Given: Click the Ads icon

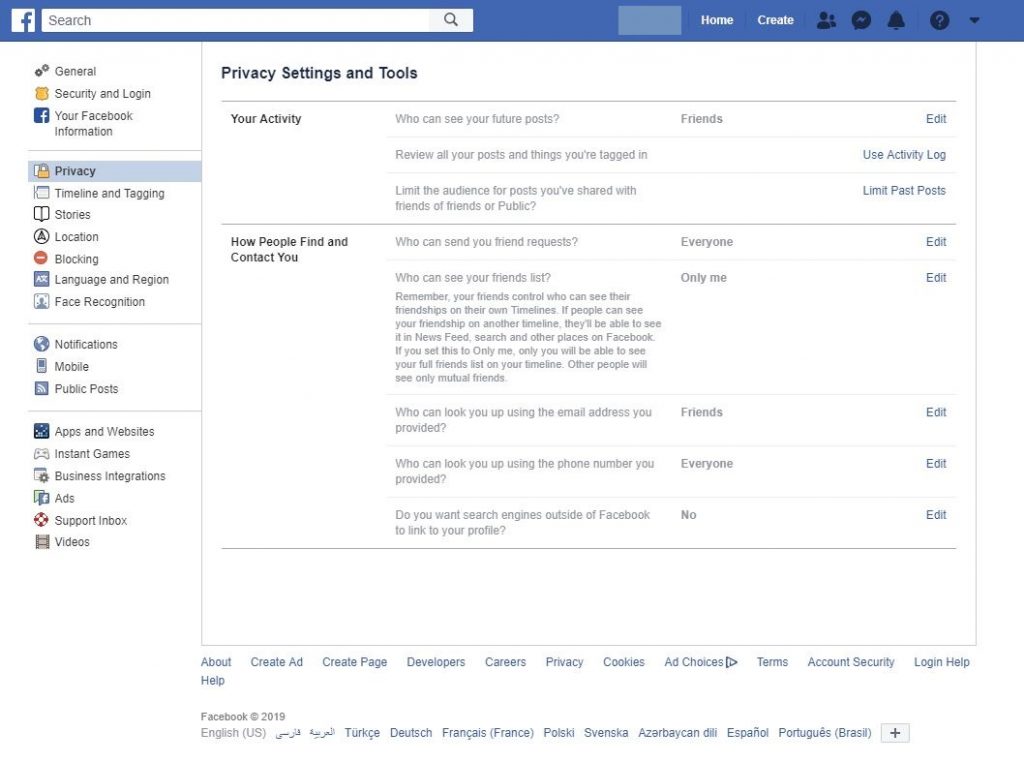Looking at the screenshot, I should [x=42, y=498].
